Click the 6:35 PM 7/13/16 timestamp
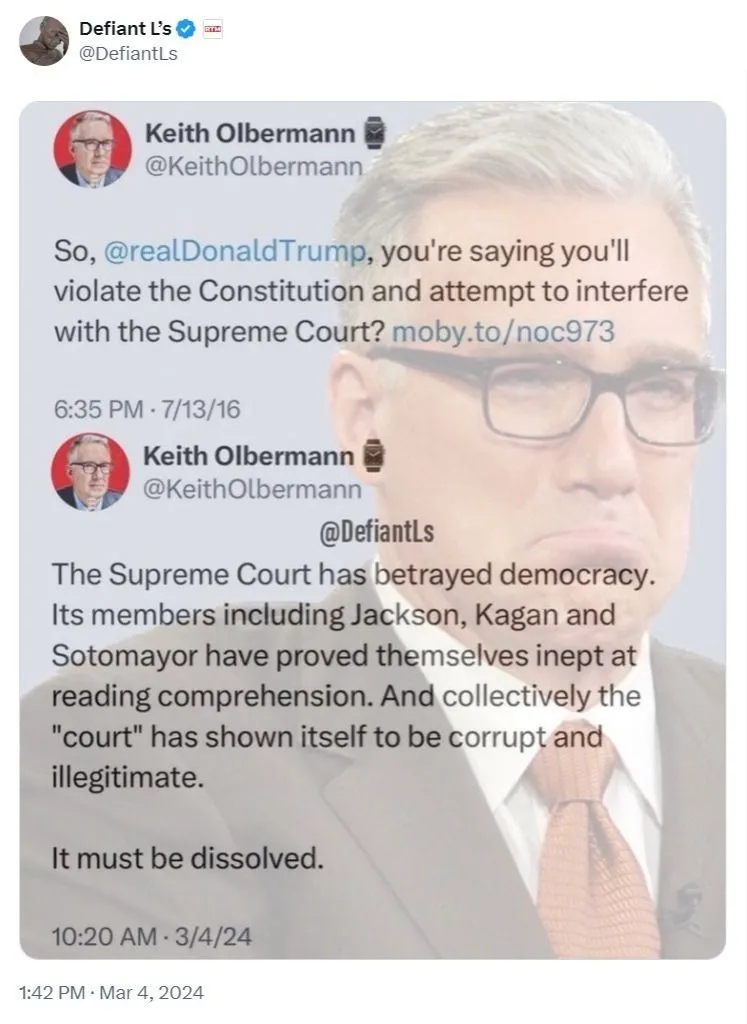Viewport: 747px width, 1024px height. coord(147,409)
